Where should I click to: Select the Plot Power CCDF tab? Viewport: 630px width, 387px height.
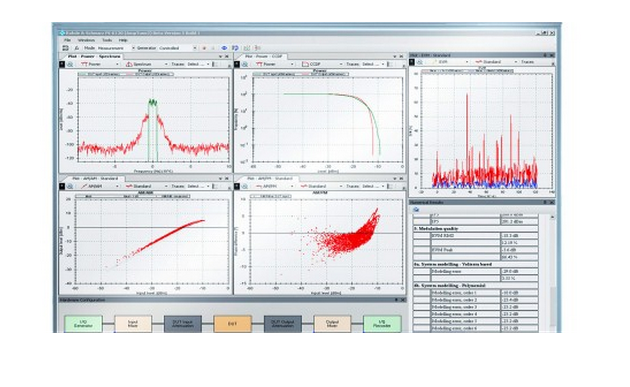tap(264, 56)
